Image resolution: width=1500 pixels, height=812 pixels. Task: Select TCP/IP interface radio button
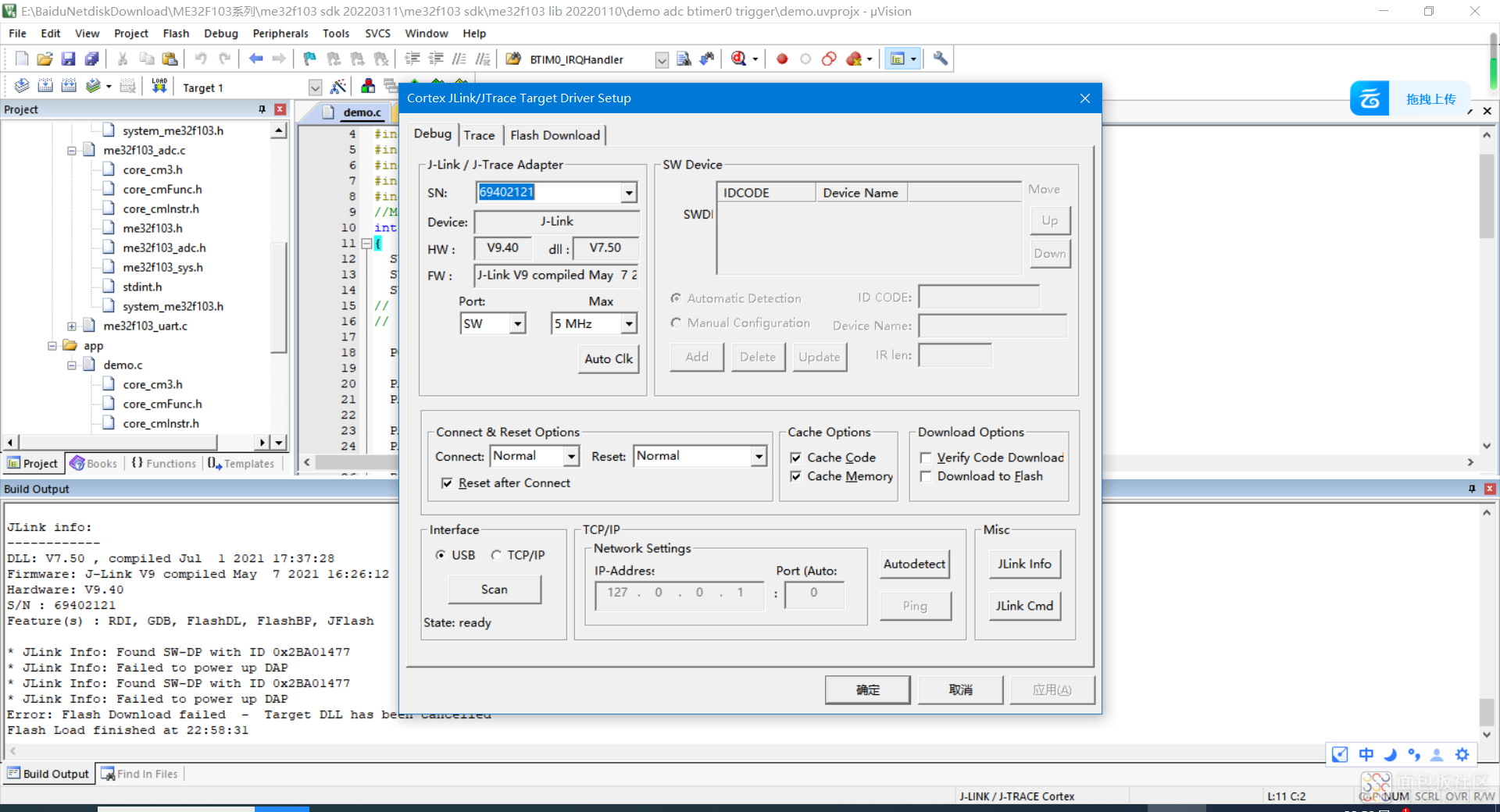point(496,555)
